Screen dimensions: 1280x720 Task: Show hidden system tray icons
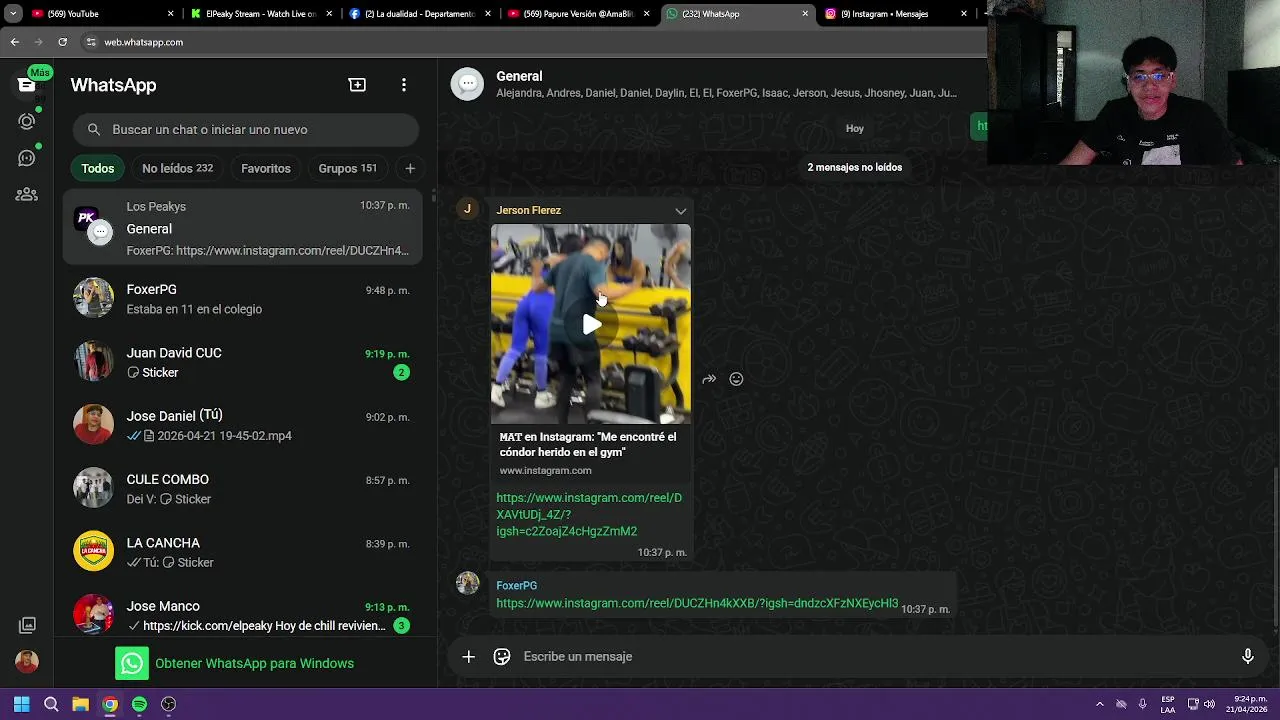[x=1099, y=704]
